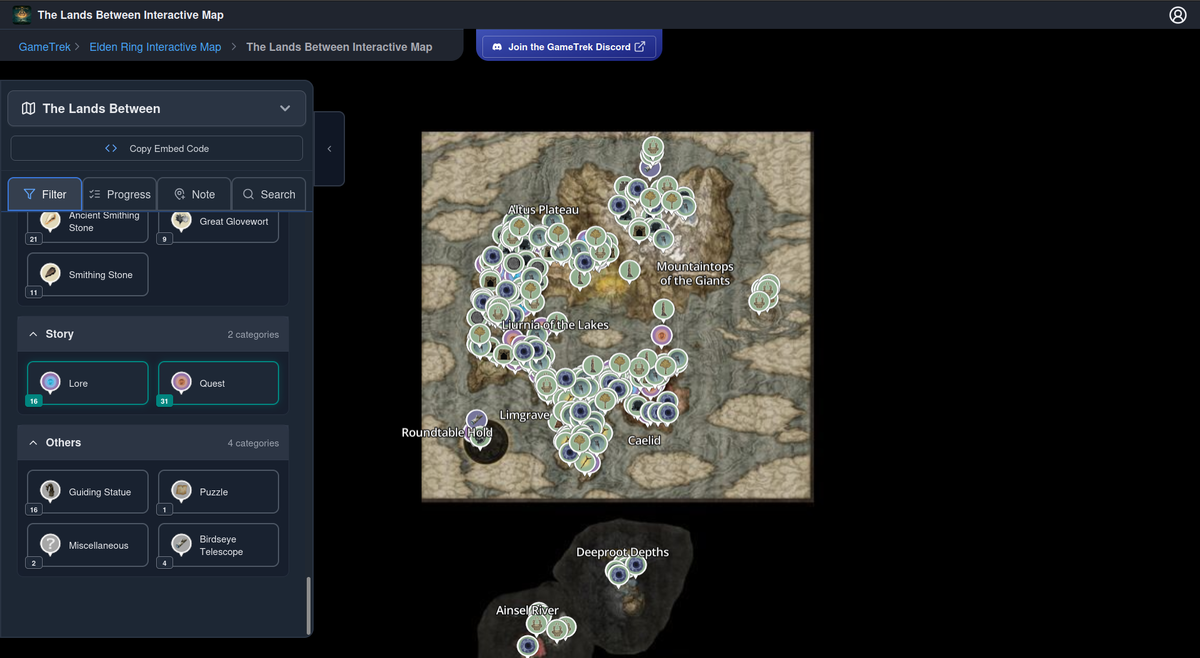Click the Limgrave map label

525,414
